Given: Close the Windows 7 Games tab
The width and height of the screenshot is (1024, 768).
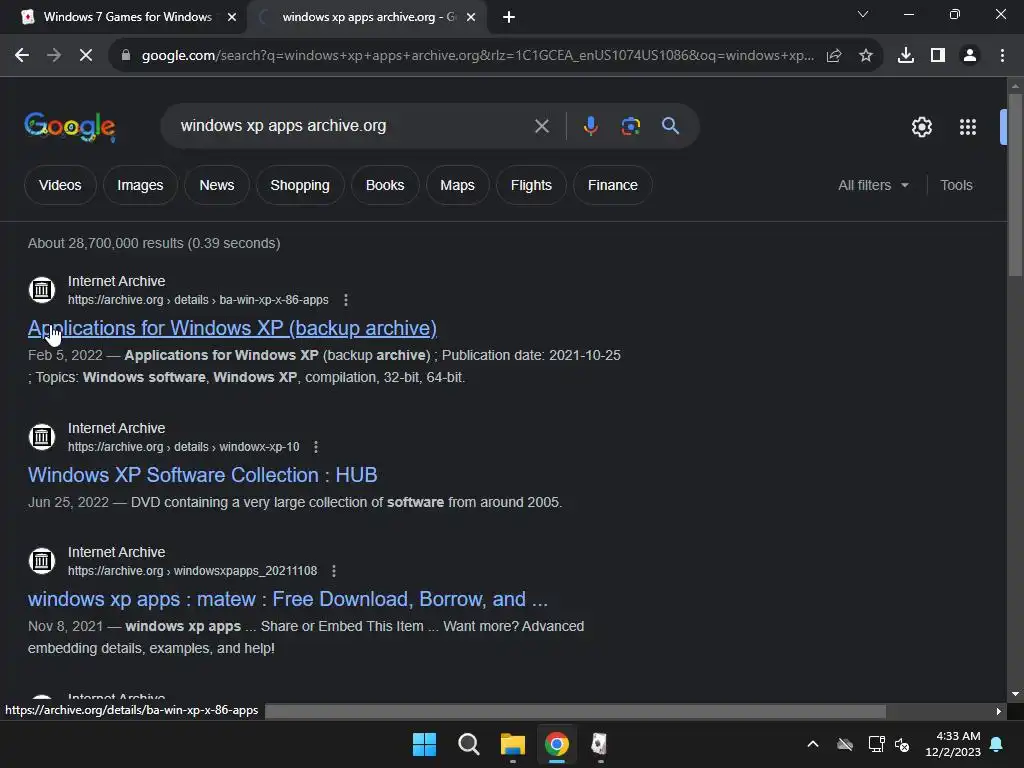Looking at the screenshot, I should pyautogui.click(x=232, y=17).
